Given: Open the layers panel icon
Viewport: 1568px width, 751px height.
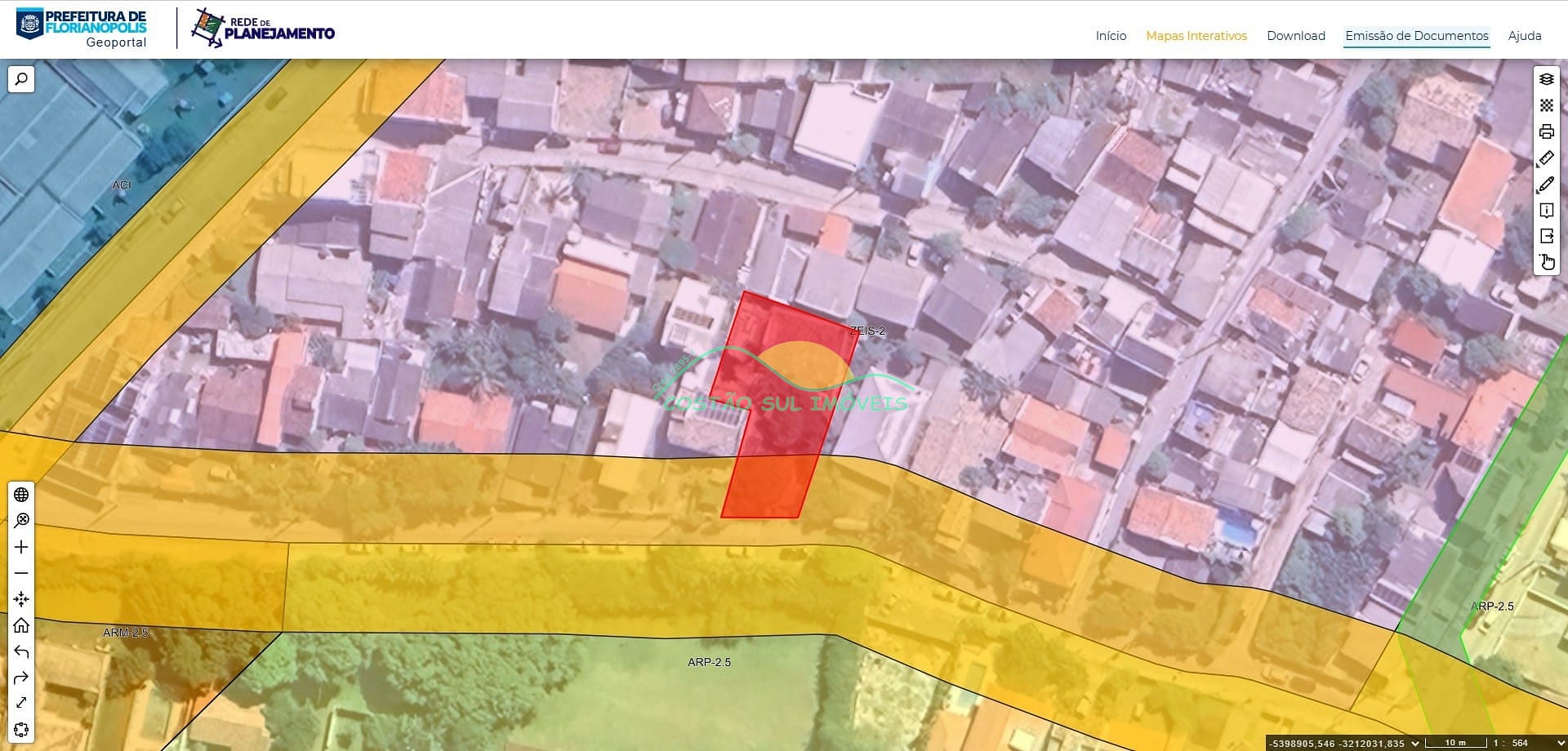Looking at the screenshot, I should (1546, 79).
